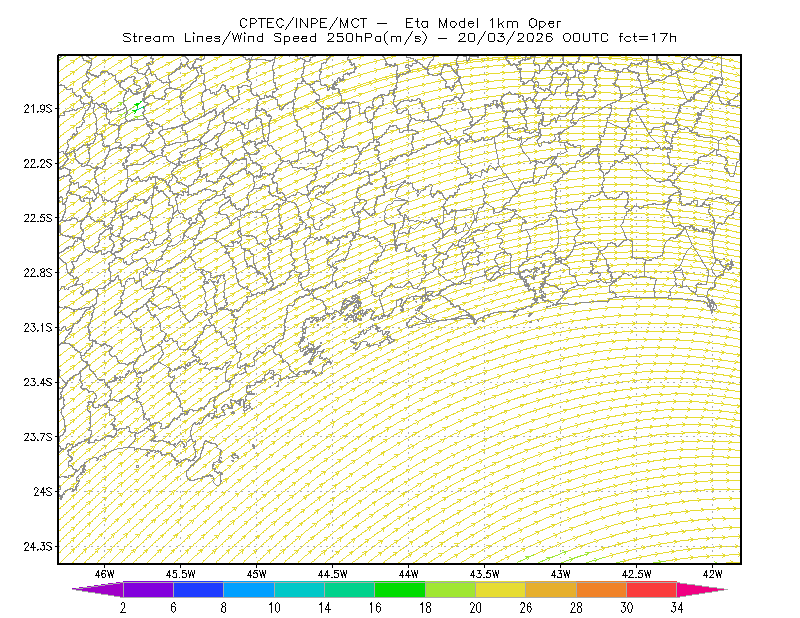The width and height of the screenshot is (800, 618).
Task: Click the latitude label 22.2S
Action: [x=38, y=163]
